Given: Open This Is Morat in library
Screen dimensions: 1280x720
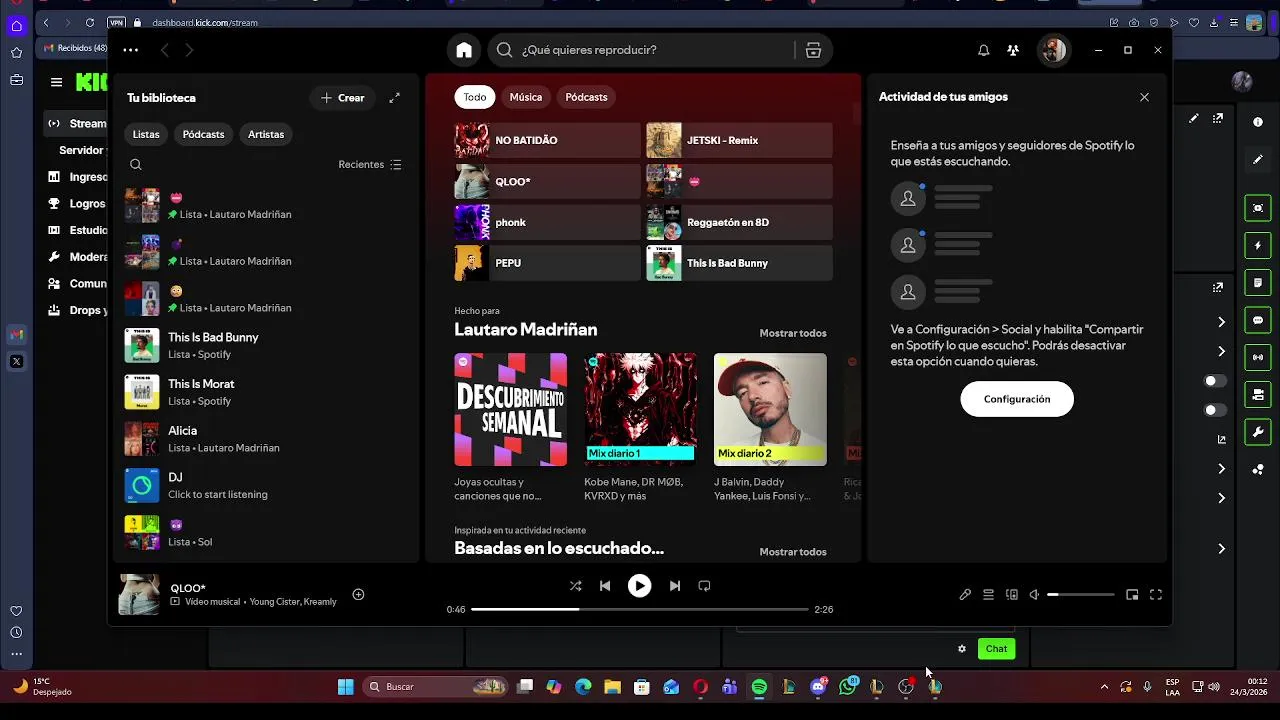Looking at the screenshot, I should pos(265,392).
